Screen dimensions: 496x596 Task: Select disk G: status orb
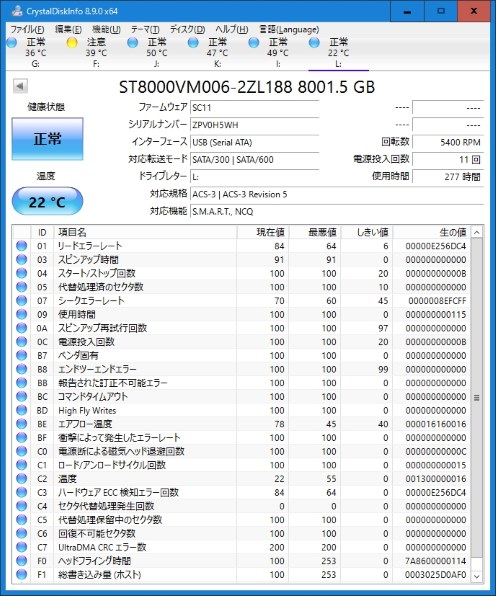point(12,43)
